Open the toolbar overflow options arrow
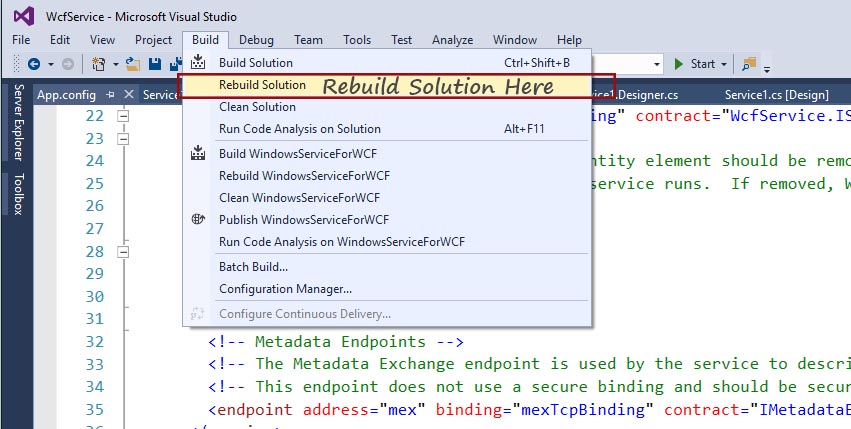This screenshot has height=429, width=851. [x=766, y=68]
